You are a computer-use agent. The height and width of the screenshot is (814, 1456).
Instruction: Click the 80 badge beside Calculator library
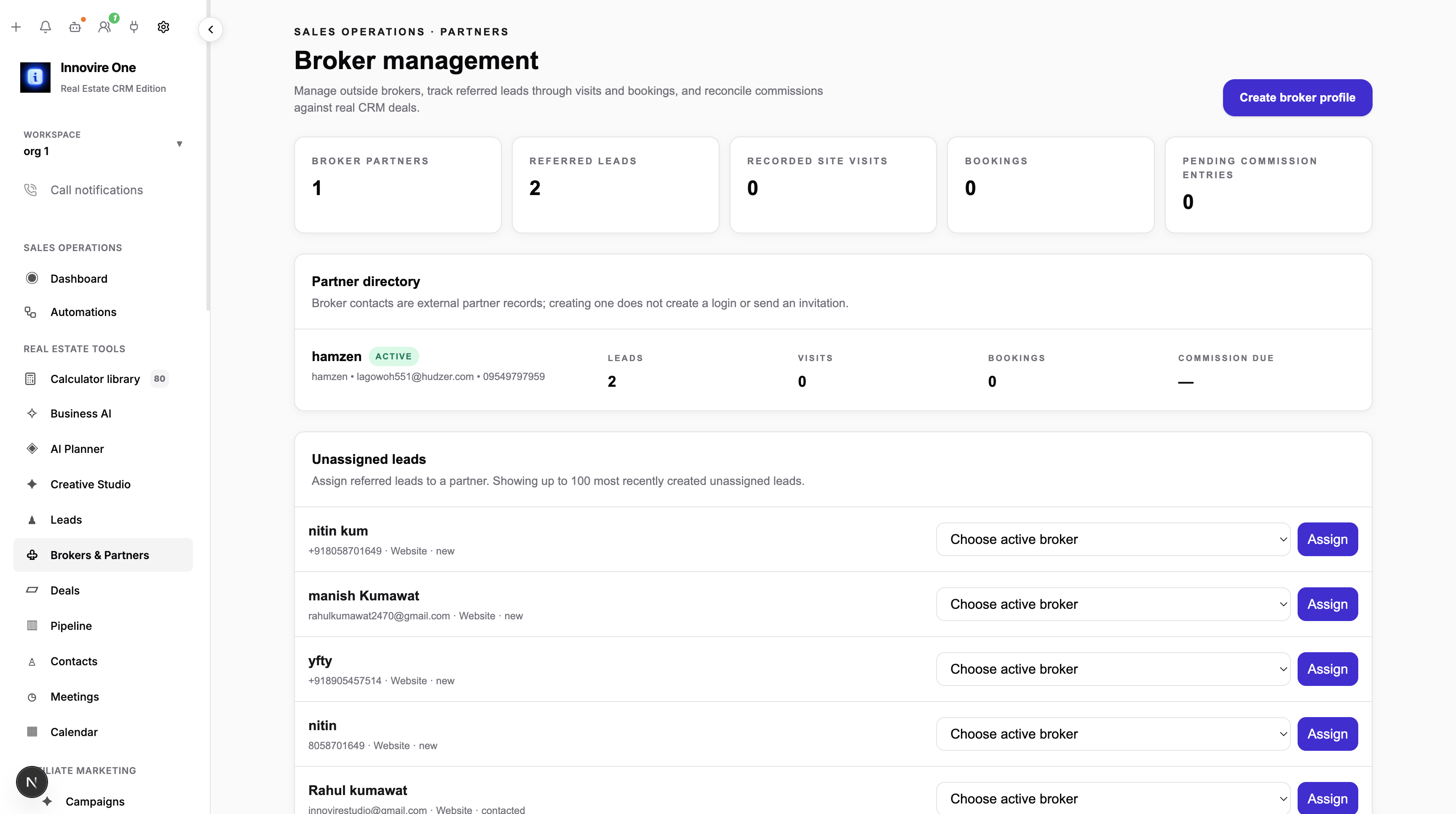159,379
